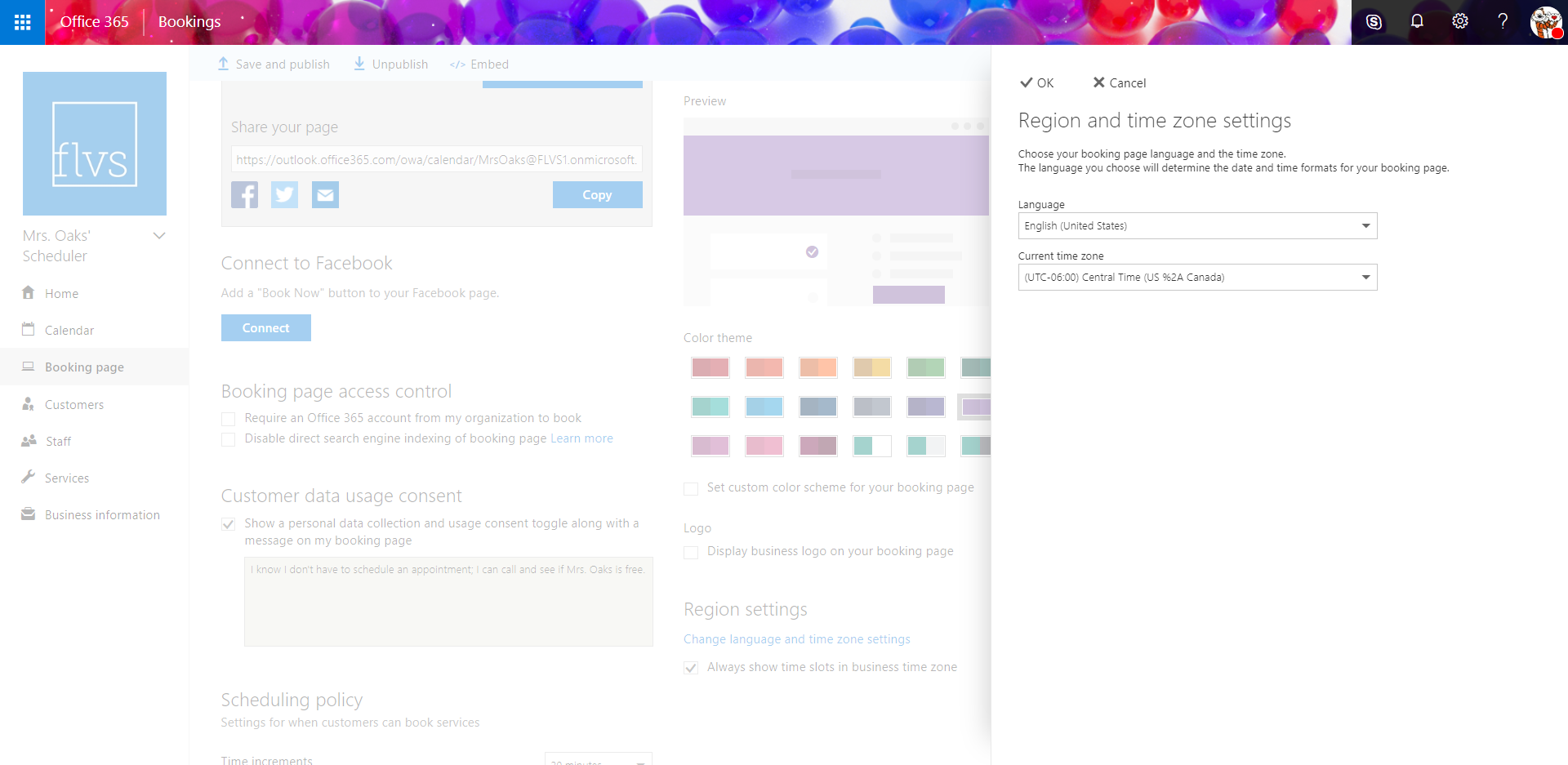The height and width of the screenshot is (765, 1568).
Task: Select the pink swatch in bottom row
Action: [764, 446]
